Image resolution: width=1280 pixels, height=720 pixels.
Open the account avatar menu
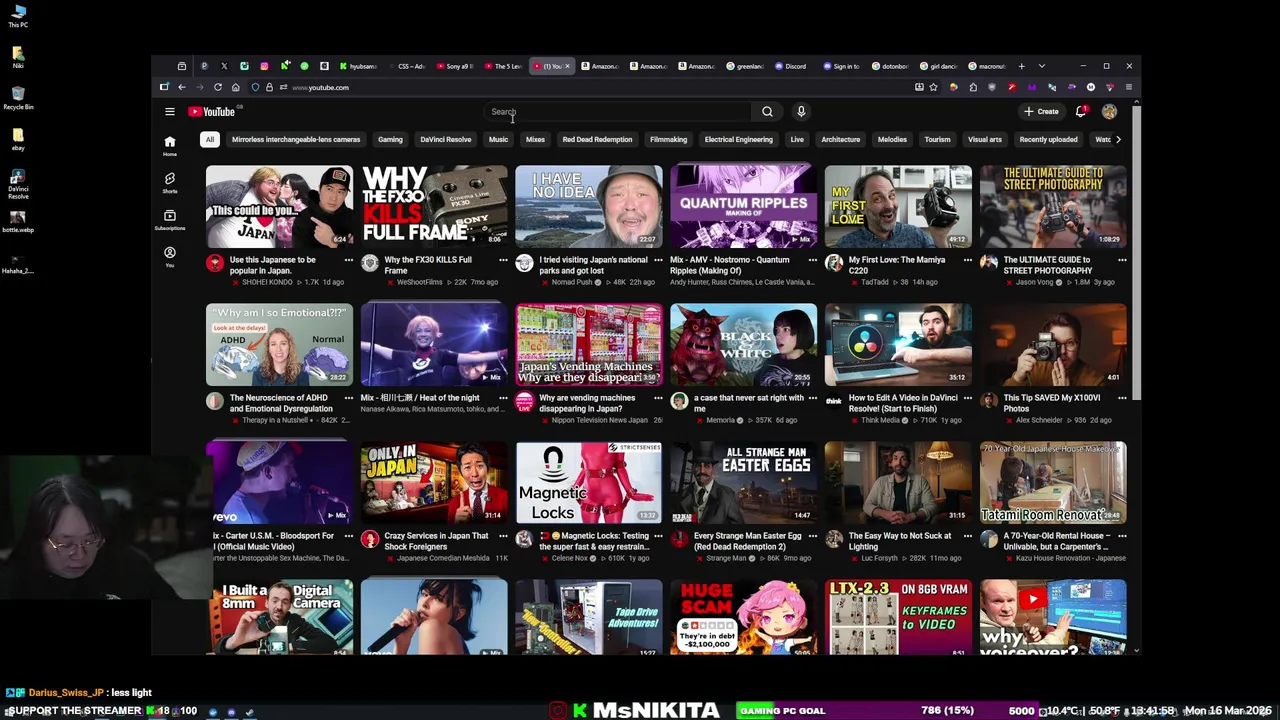tap(1109, 112)
